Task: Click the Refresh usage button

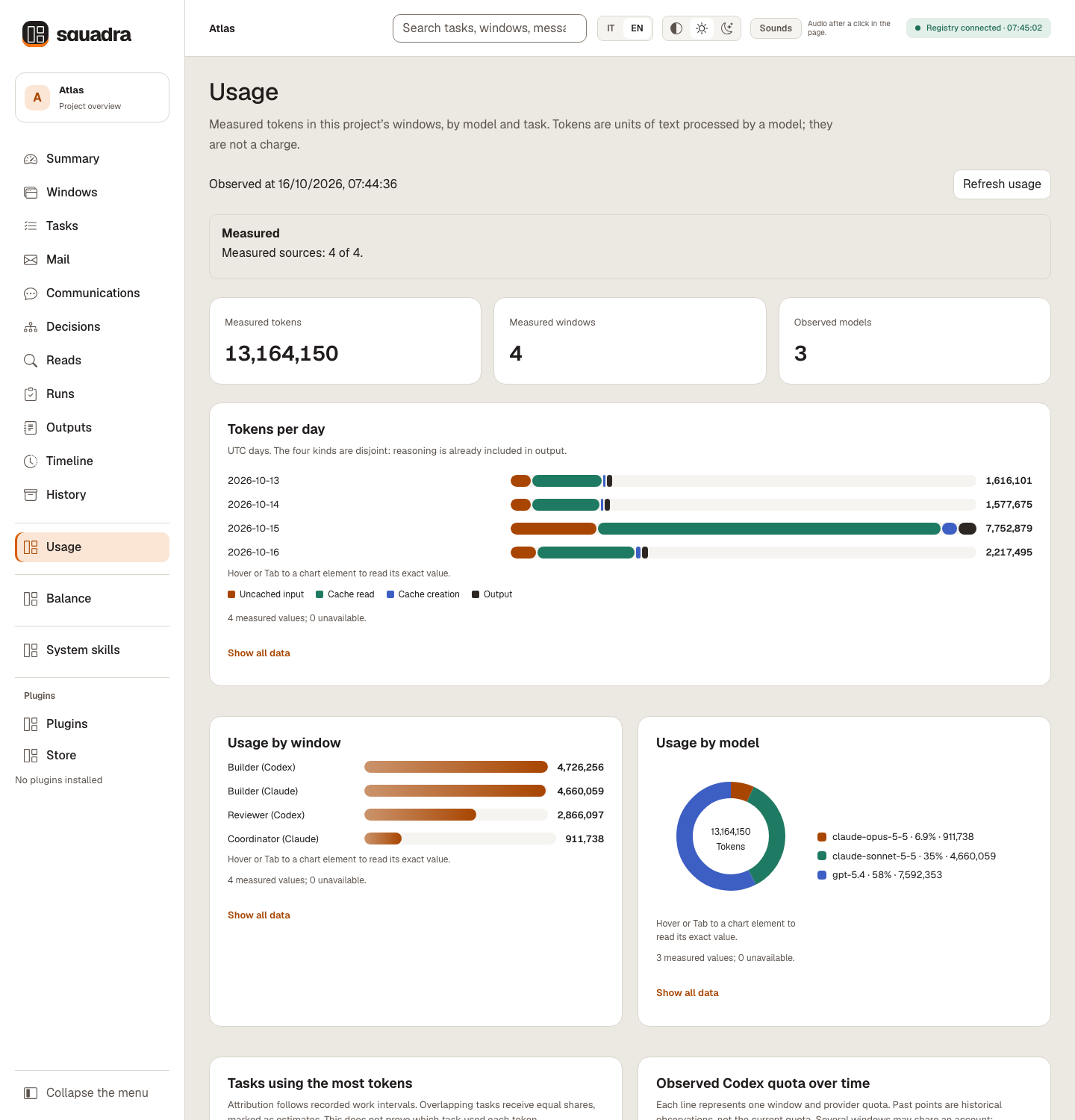Action: click(1002, 184)
